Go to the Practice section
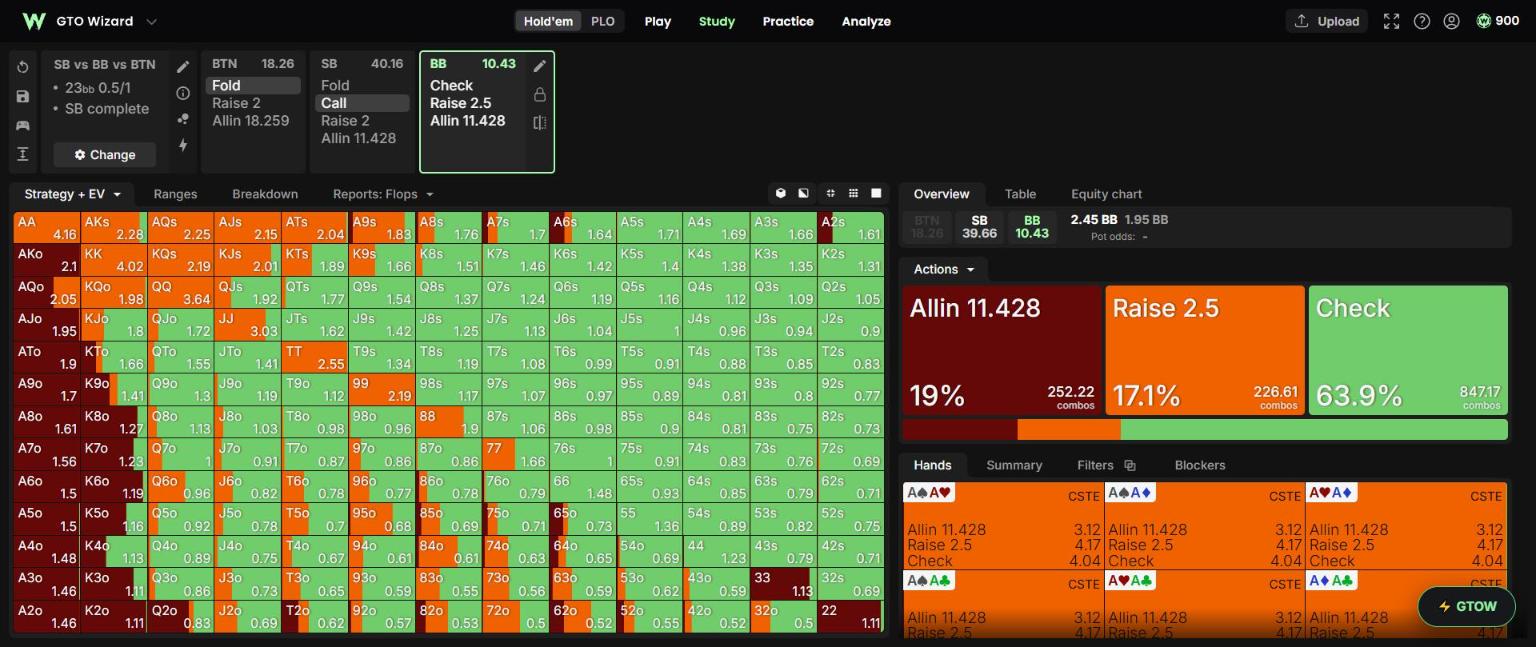The width and height of the screenshot is (1536, 647). tap(788, 21)
